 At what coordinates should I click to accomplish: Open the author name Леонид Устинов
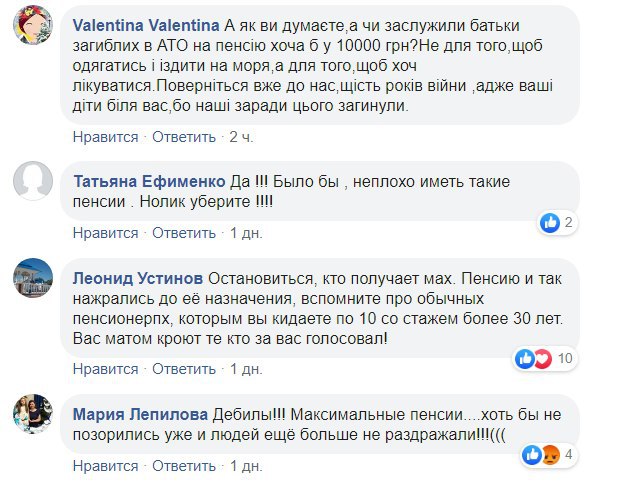coord(136,277)
